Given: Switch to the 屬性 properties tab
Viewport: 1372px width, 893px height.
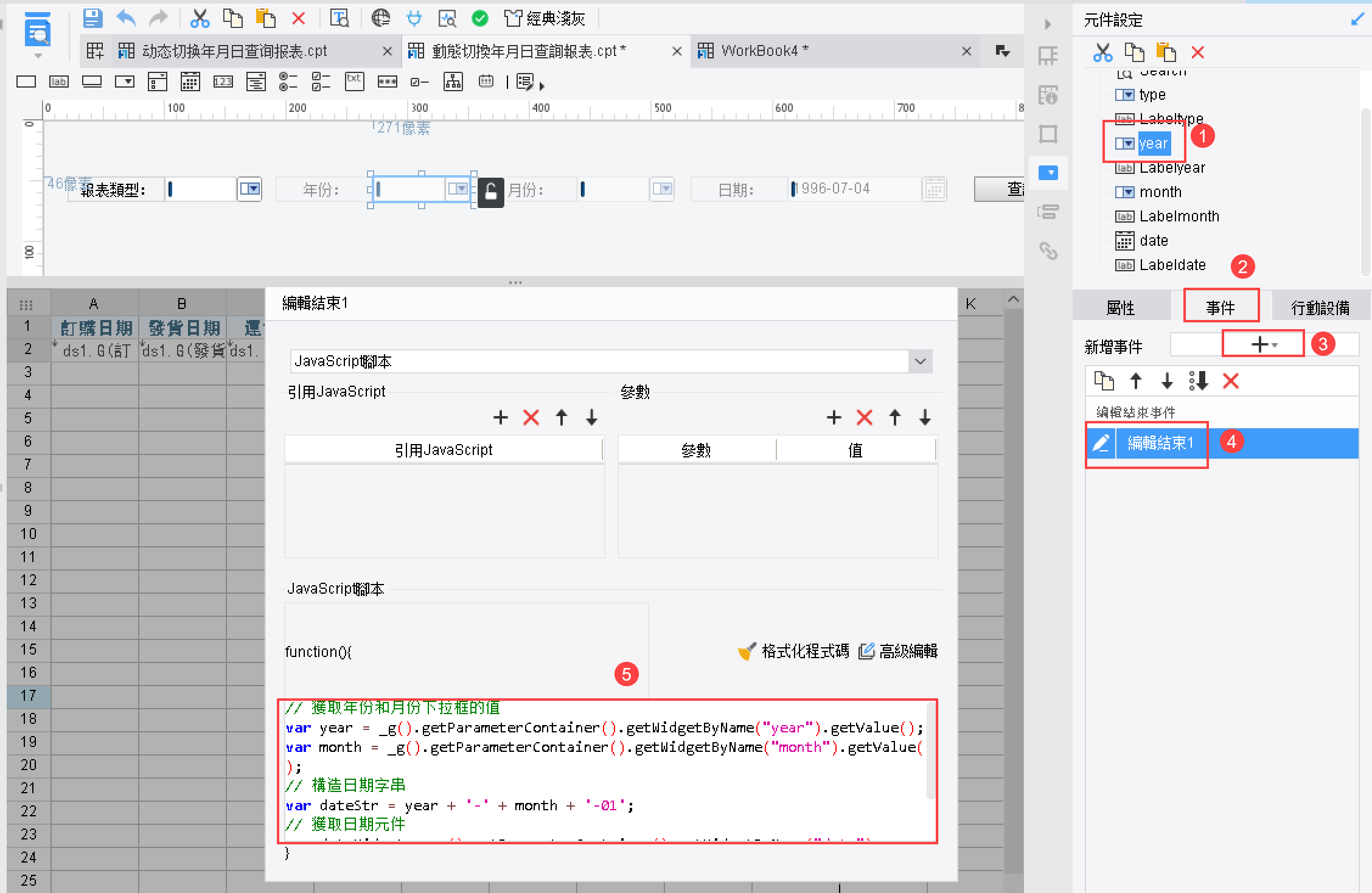Looking at the screenshot, I should click(x=1121, y=308).
